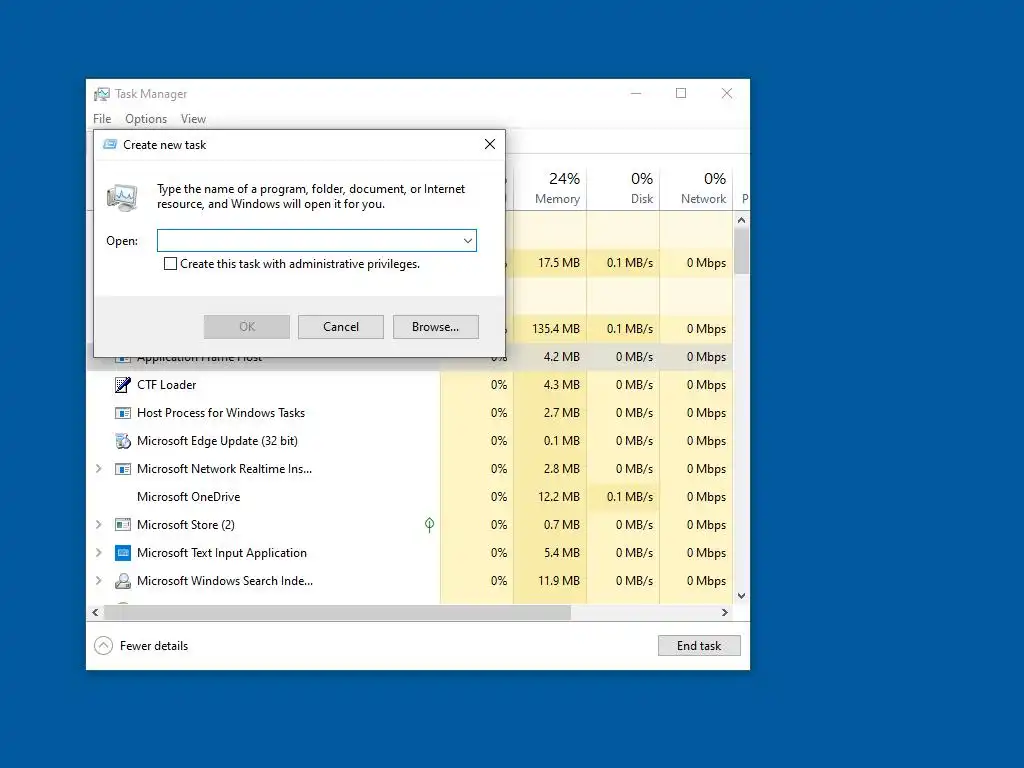Click the scroll left arrow at bottom
Viewport: 1024px width, 768px height.
pos(95,613)
